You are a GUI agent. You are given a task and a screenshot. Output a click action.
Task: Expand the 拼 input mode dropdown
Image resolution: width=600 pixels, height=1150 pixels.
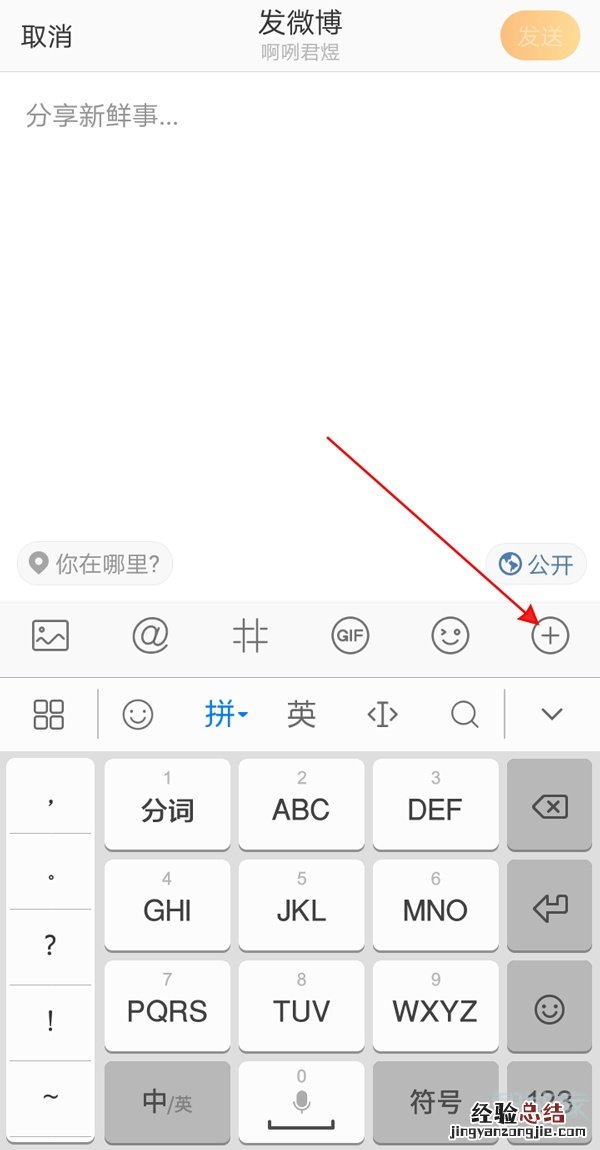click(x=226, y=714)
